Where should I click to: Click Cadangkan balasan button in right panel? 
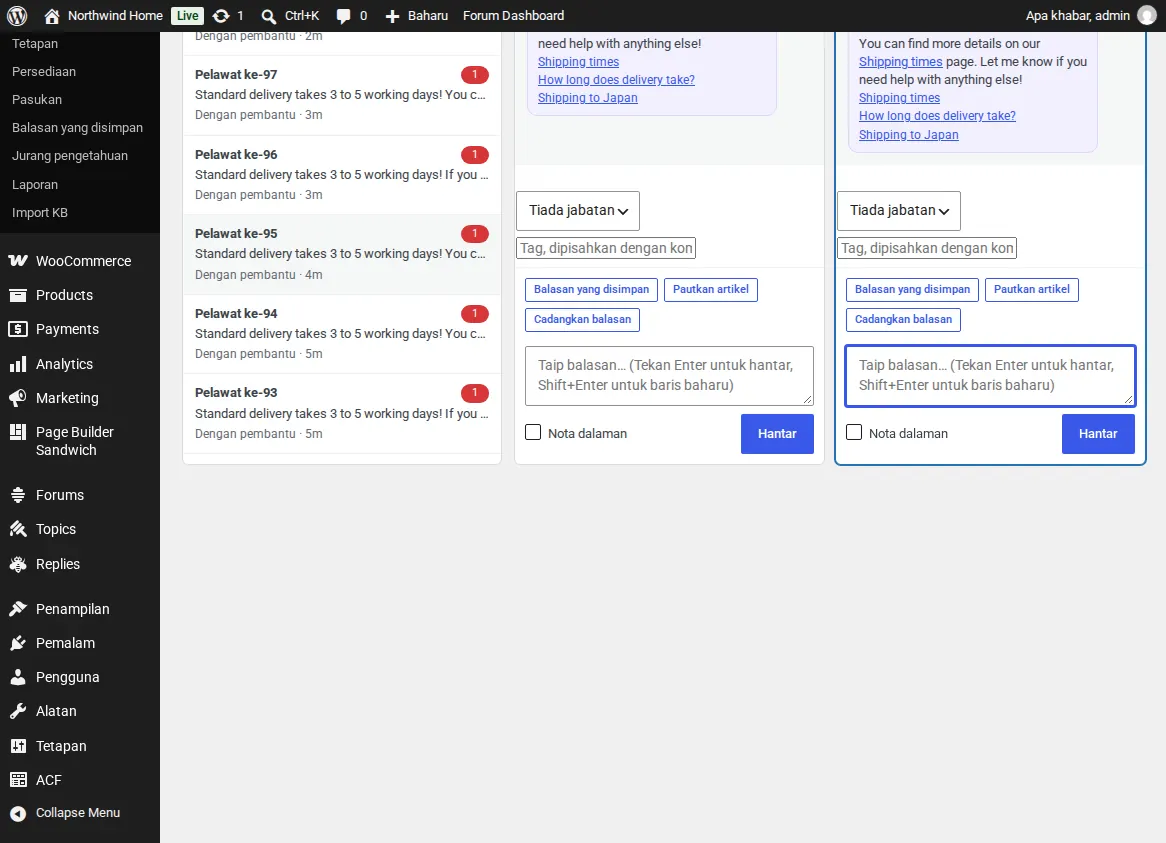coord(904,320)
